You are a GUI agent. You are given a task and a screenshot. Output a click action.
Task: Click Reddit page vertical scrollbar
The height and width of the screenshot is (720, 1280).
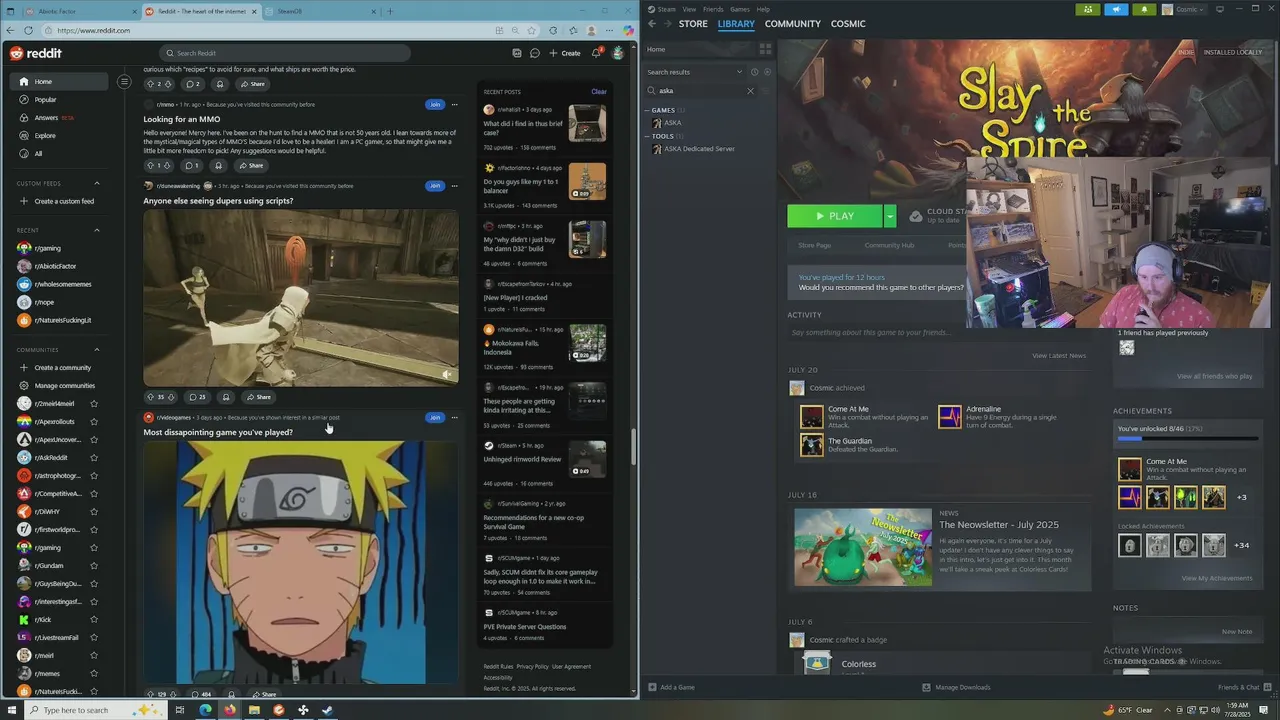633,448
